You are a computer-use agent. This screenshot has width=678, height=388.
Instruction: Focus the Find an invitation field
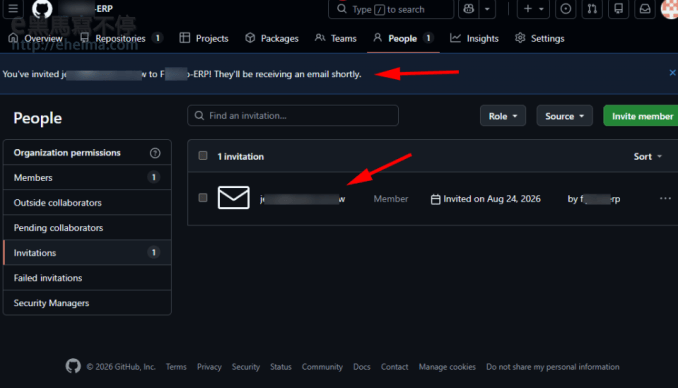click(293, 115)
